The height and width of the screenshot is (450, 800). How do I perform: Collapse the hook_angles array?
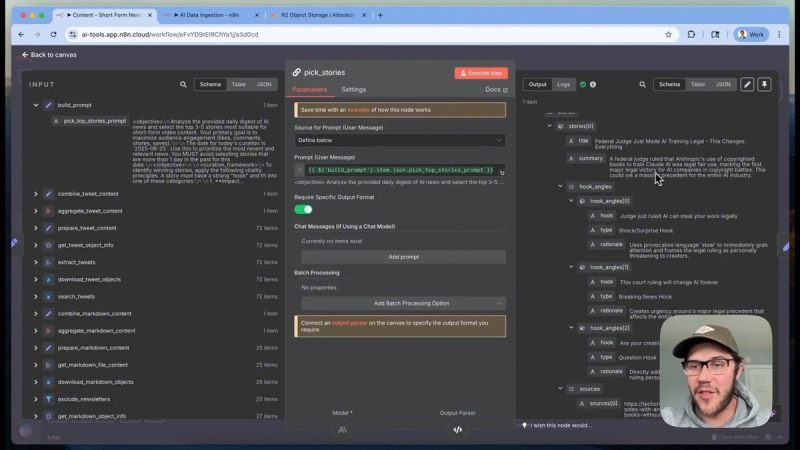click(x=560, y=187)
